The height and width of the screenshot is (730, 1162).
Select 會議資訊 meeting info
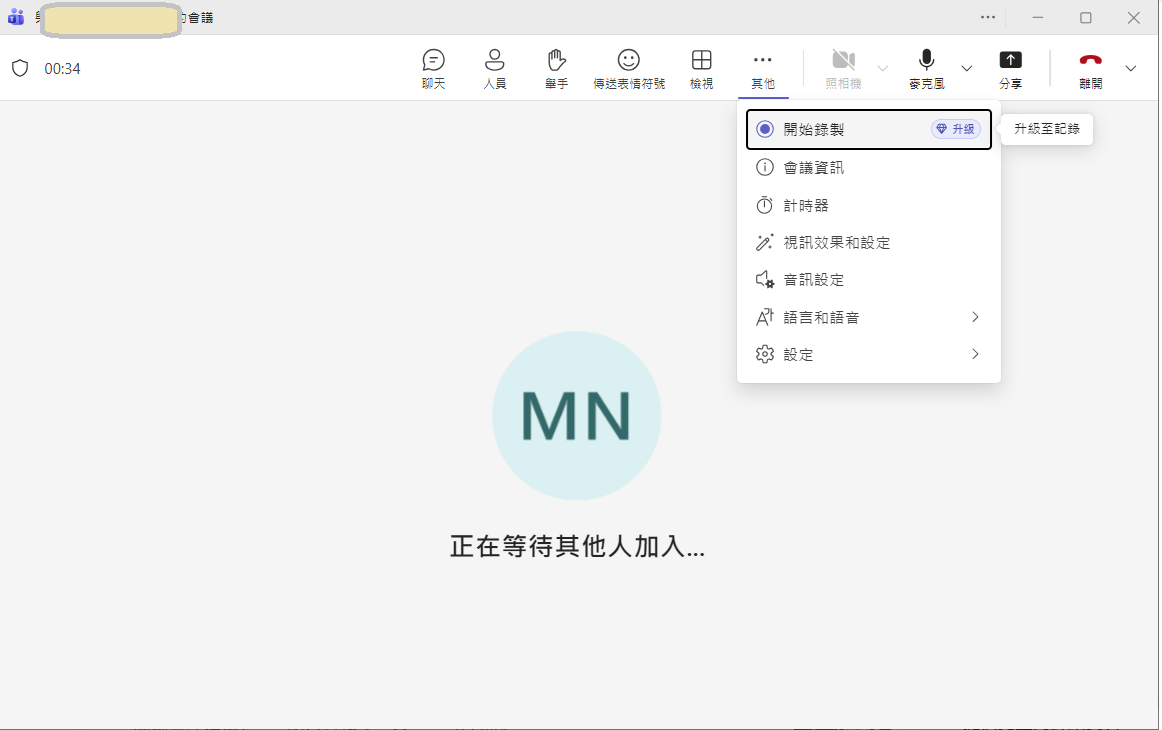815,166
